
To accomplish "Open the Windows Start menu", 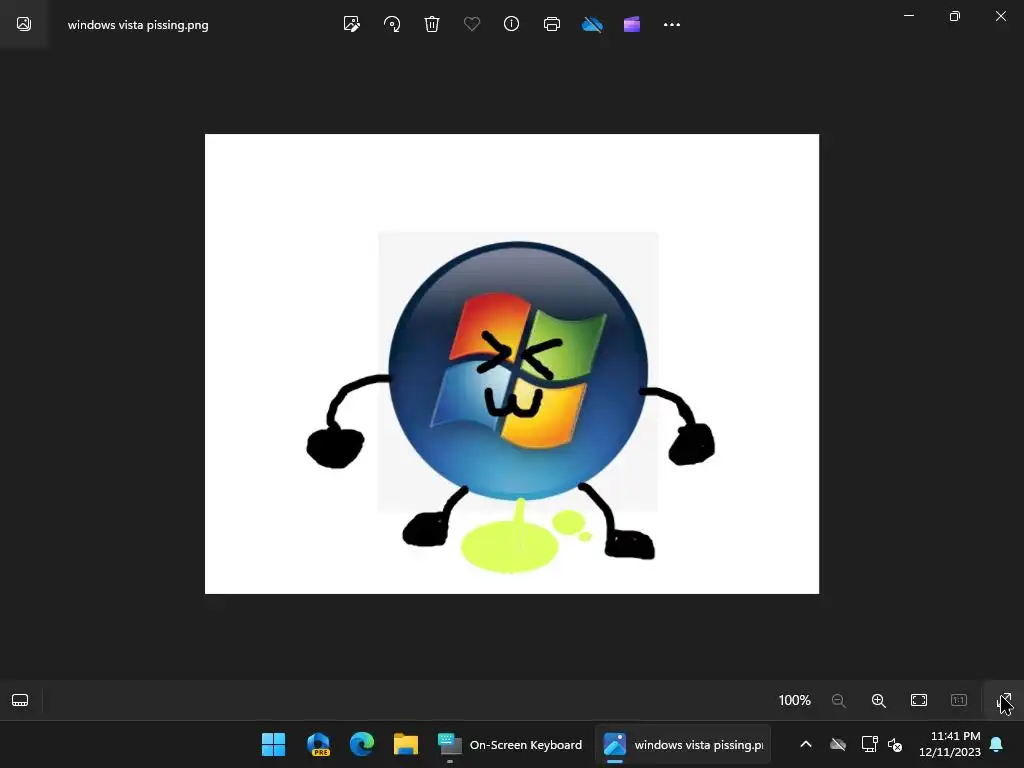I will (273, 744).
